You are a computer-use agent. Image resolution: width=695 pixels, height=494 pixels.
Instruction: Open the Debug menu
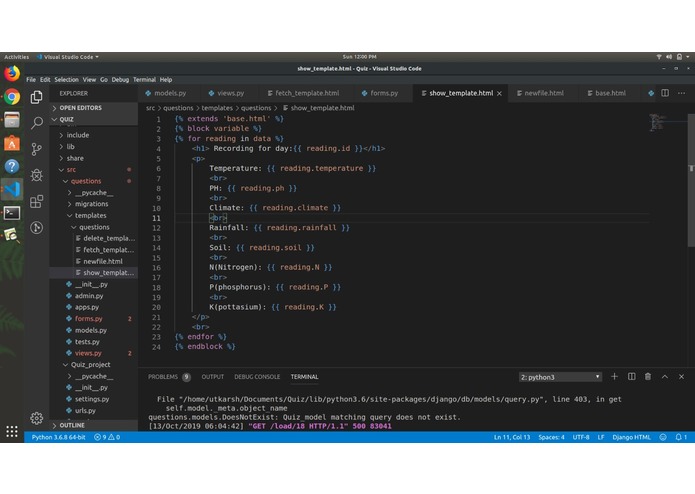(120, 80)
